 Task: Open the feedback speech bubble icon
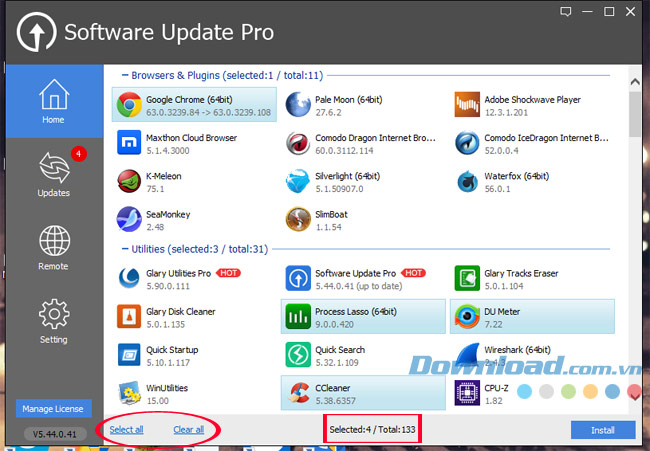[x=565, y=12]
